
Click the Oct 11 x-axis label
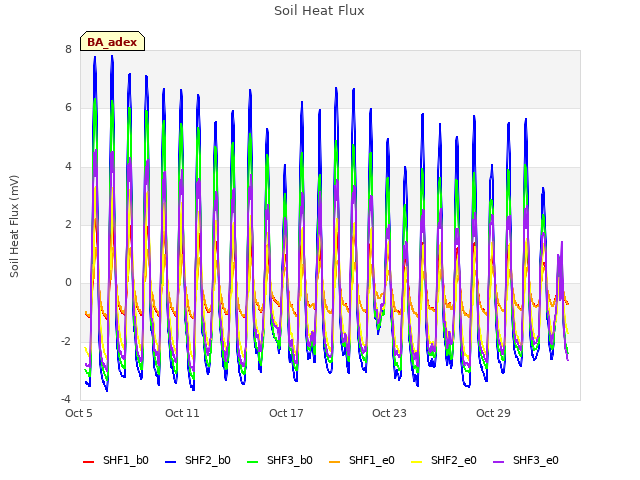tap(182, 413)
